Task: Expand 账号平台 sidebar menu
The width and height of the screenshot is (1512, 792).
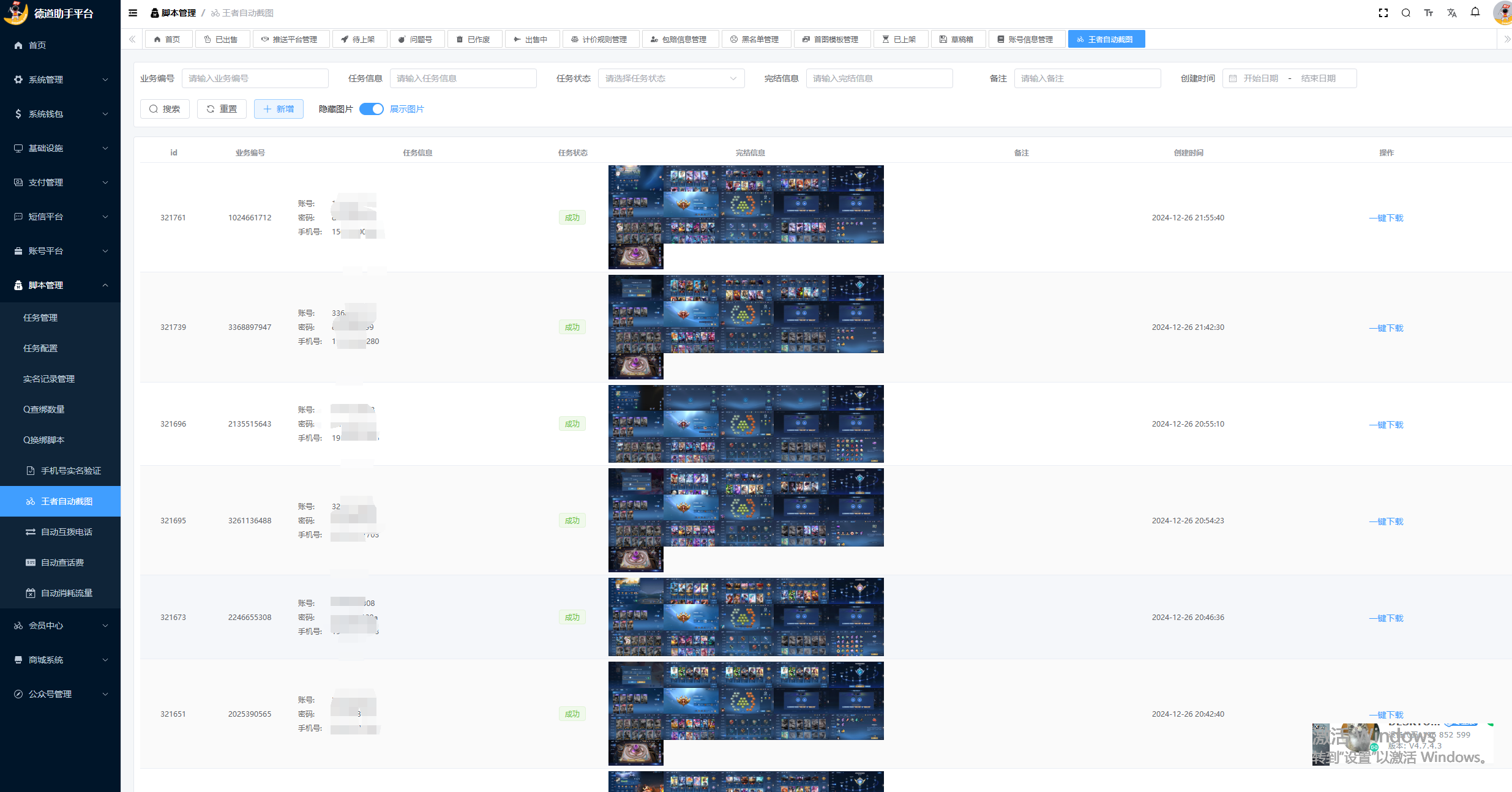Action: click(60, 251)
